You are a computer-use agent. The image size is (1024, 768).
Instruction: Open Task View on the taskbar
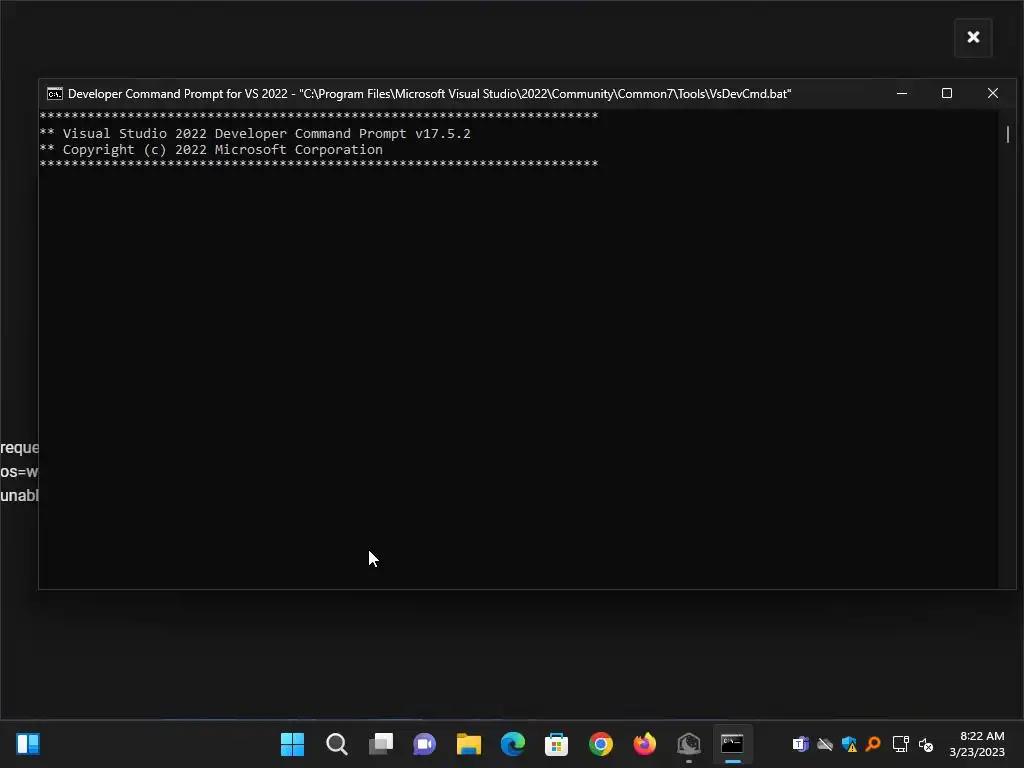click(x=381, y=744)
